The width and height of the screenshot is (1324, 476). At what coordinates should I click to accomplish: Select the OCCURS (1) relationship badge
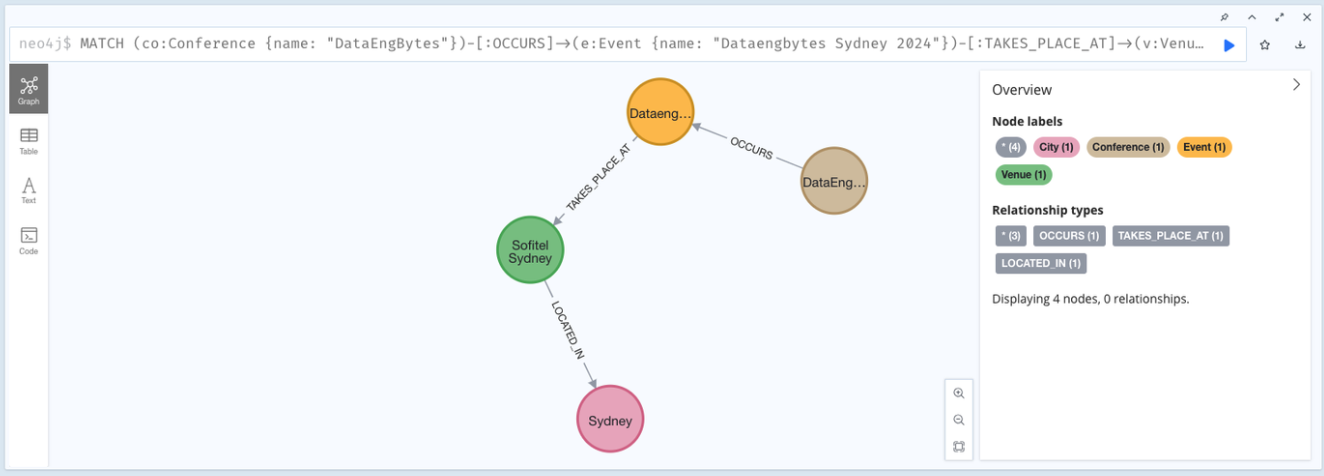click(1069, 236)
